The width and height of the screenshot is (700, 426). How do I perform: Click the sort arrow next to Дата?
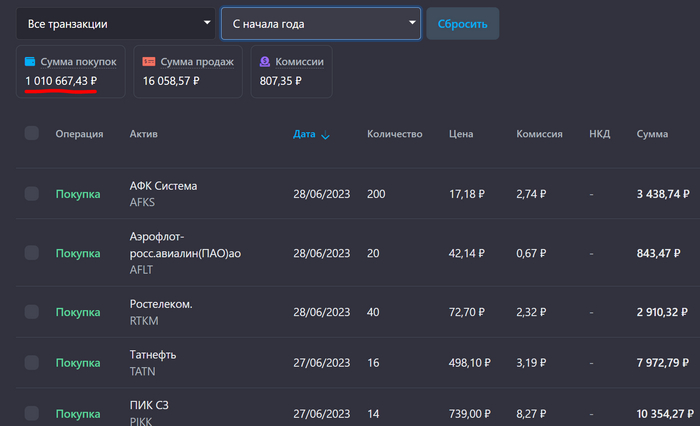pyautogui.click(x=326, y=135)
